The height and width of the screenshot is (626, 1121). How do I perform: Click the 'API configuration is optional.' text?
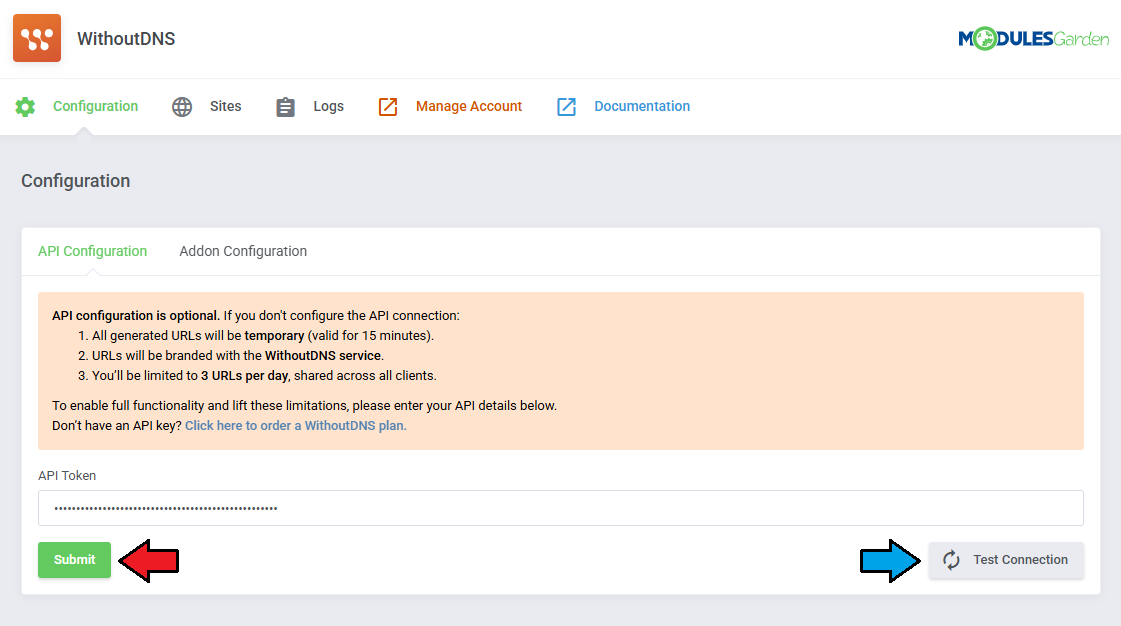click(x=136, y=315)
